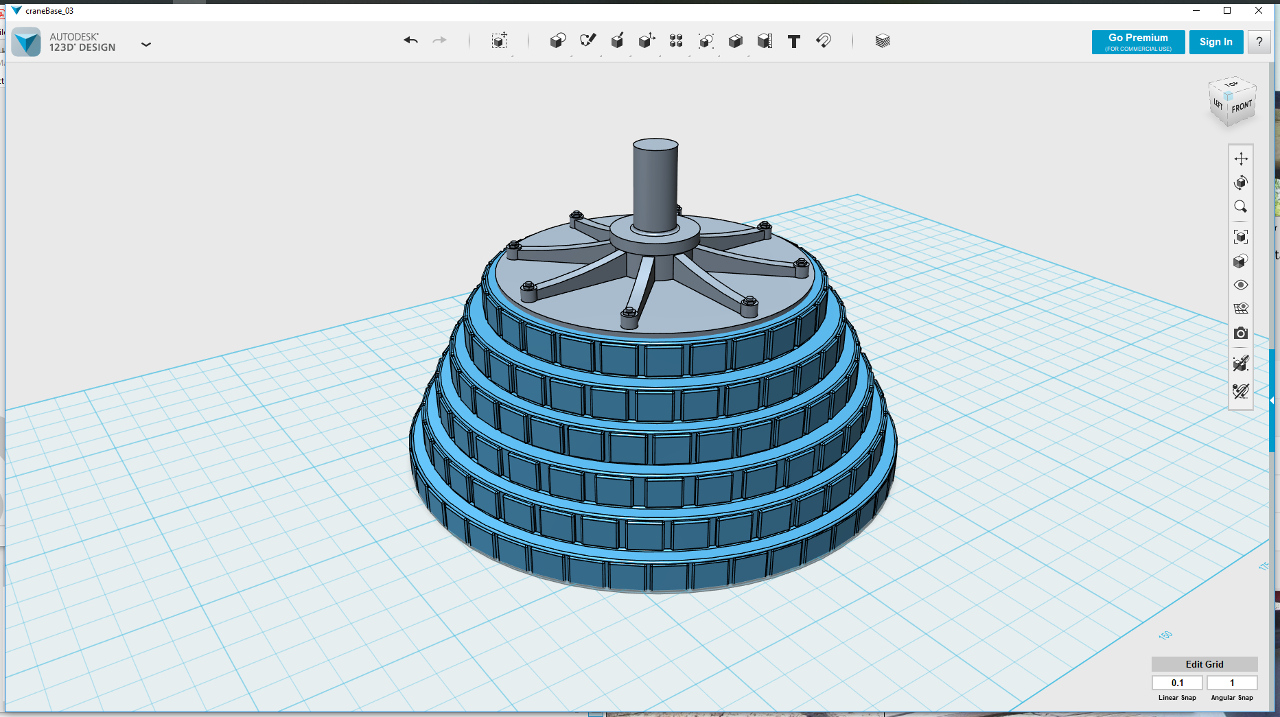Open materials and outlines display options
This screenshot has height=717, width=1280.
click(x=1241, y=261)
